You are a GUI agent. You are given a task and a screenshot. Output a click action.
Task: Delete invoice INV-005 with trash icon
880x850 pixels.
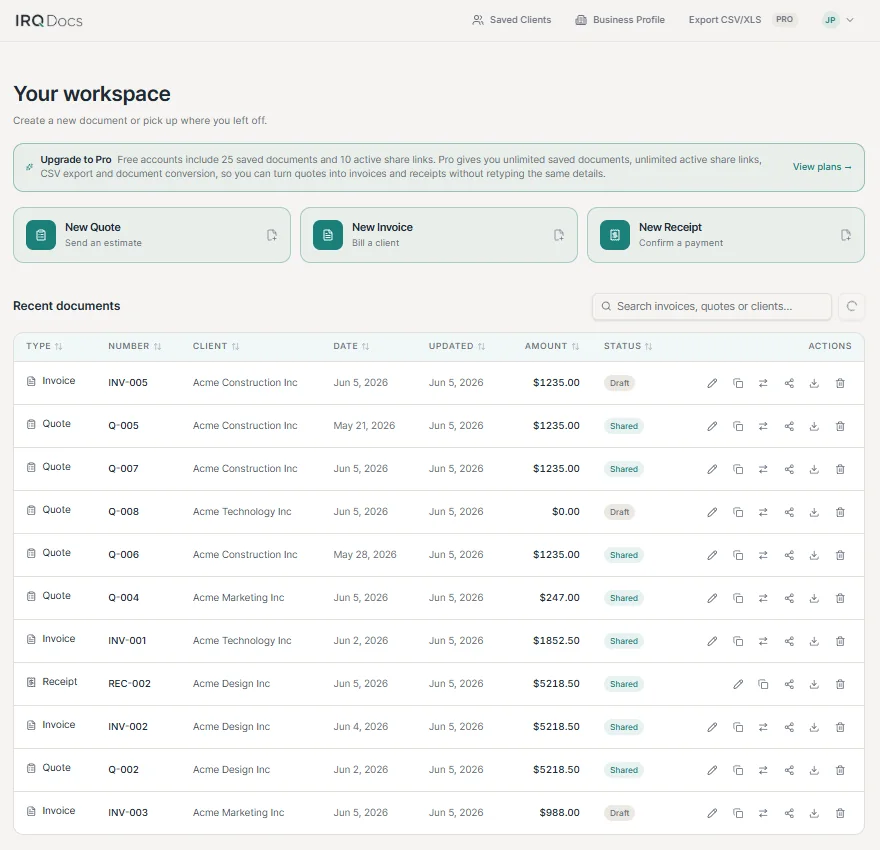[x=840, y=383]
